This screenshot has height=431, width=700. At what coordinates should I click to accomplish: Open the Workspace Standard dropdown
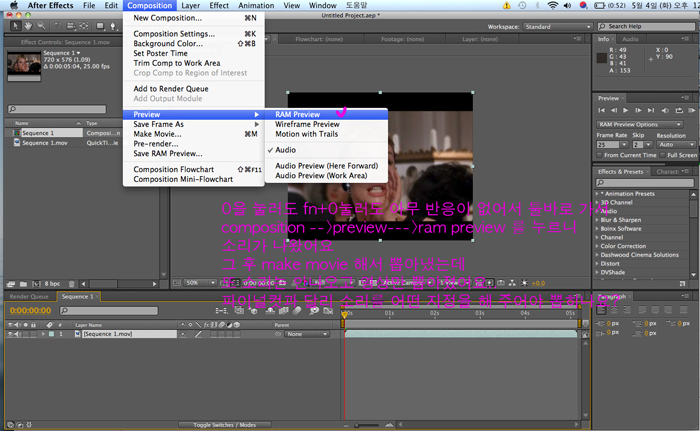tap(557, 27)
